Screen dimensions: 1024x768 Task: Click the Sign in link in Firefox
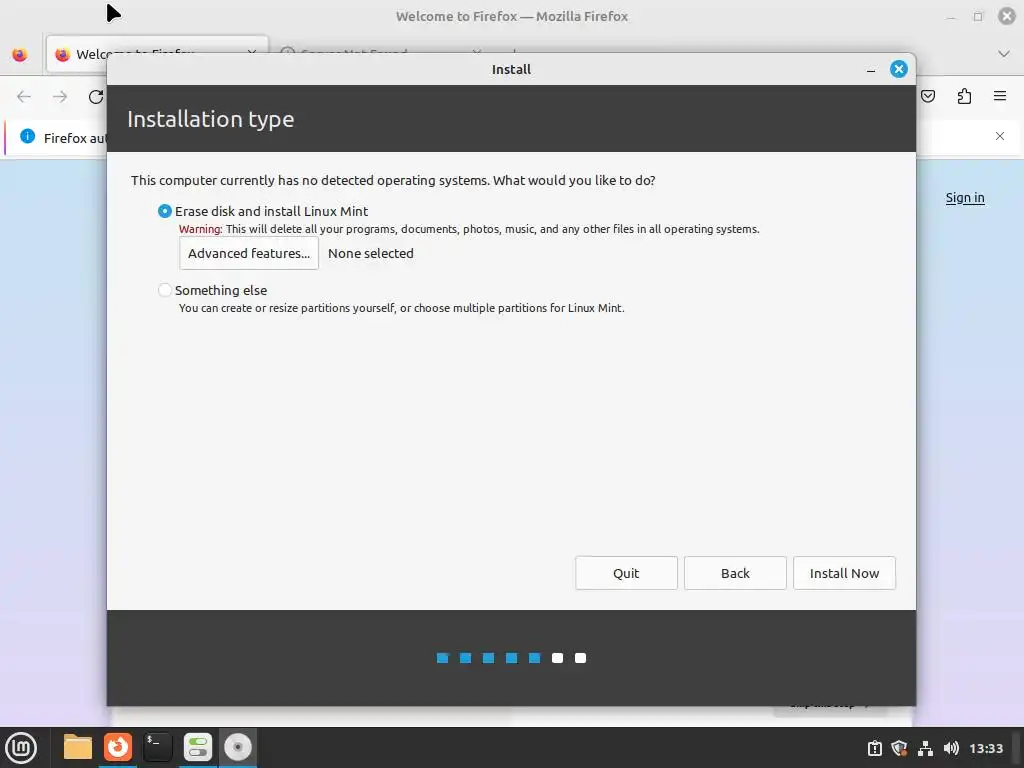(x=965, y=198)
